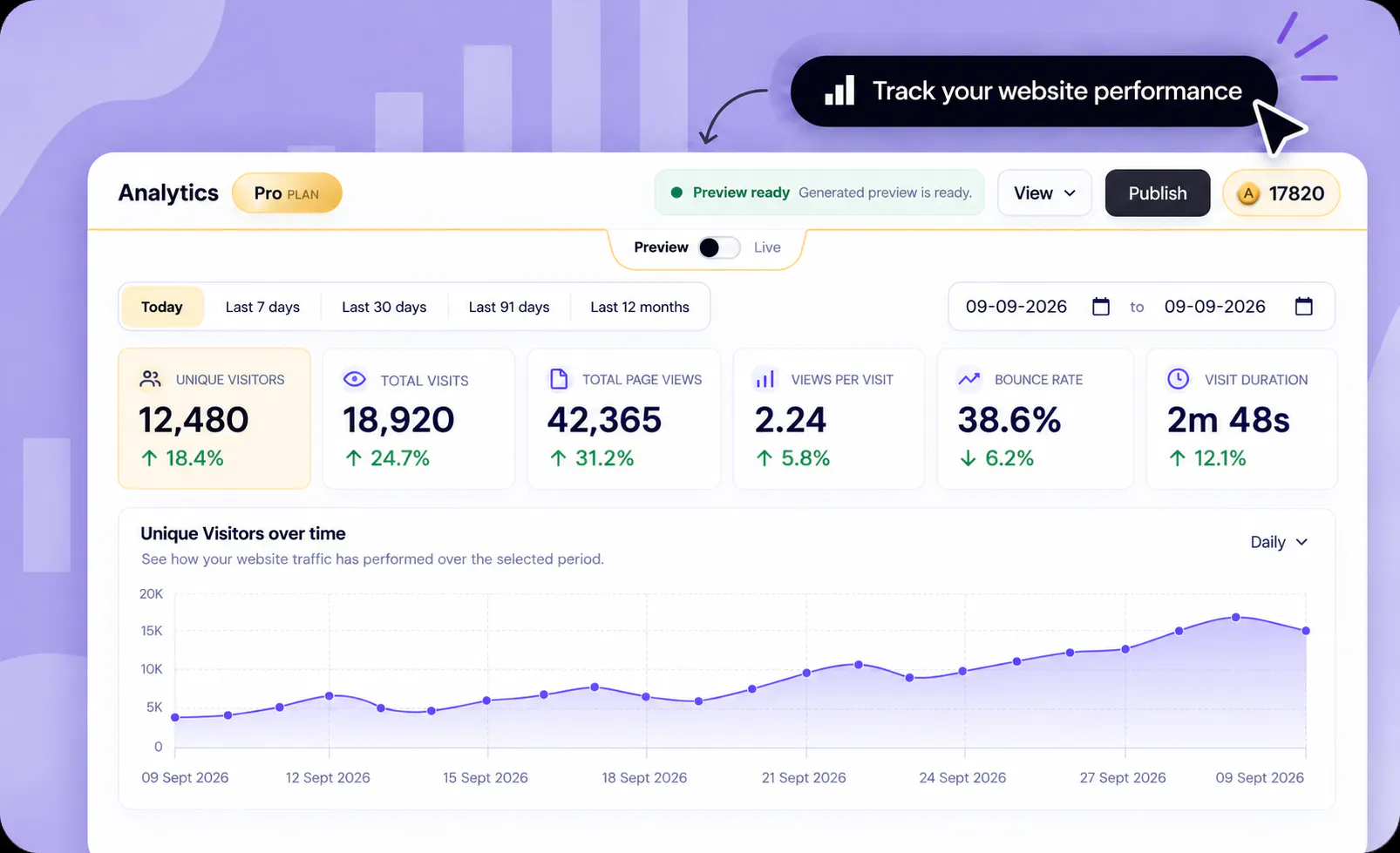Image resolution: width=1400 pixels, height=853 pixels.
Task: Click the Bounce Rate trend icon
Action: (x=968, y=379)
